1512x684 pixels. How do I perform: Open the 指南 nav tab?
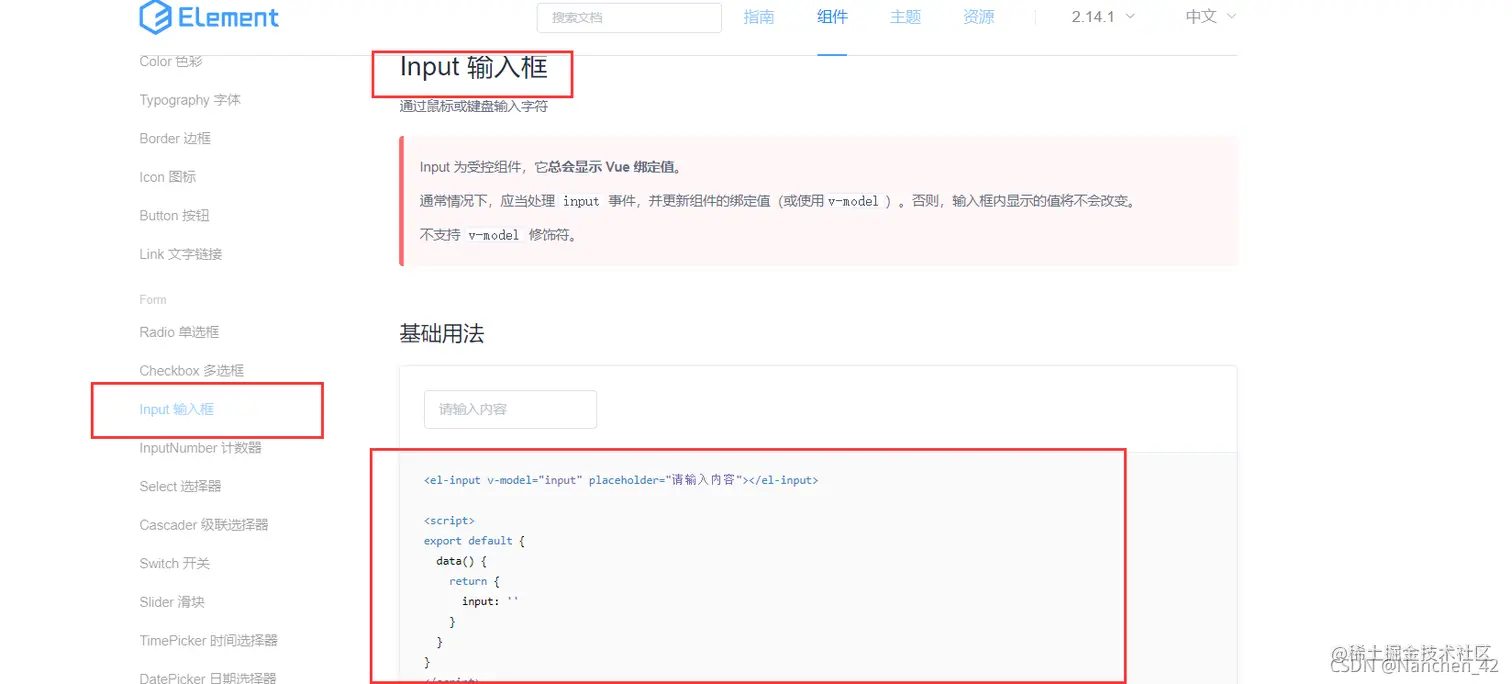tap(759, 17)
